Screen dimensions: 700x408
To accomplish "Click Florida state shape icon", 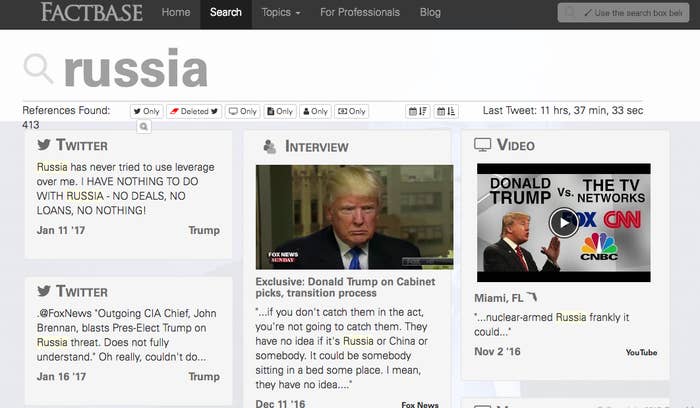I will [531, 297].
